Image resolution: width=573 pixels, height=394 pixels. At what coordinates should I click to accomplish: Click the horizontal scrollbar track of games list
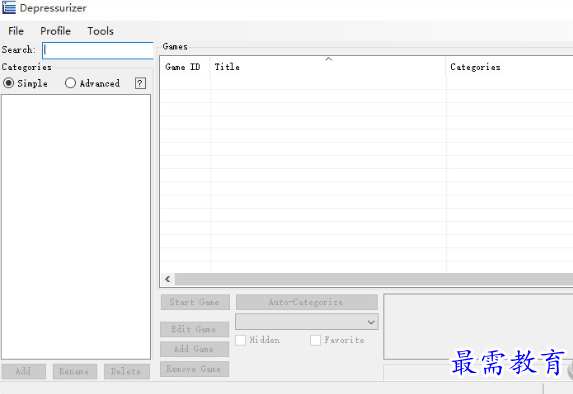tap(373, 279)
